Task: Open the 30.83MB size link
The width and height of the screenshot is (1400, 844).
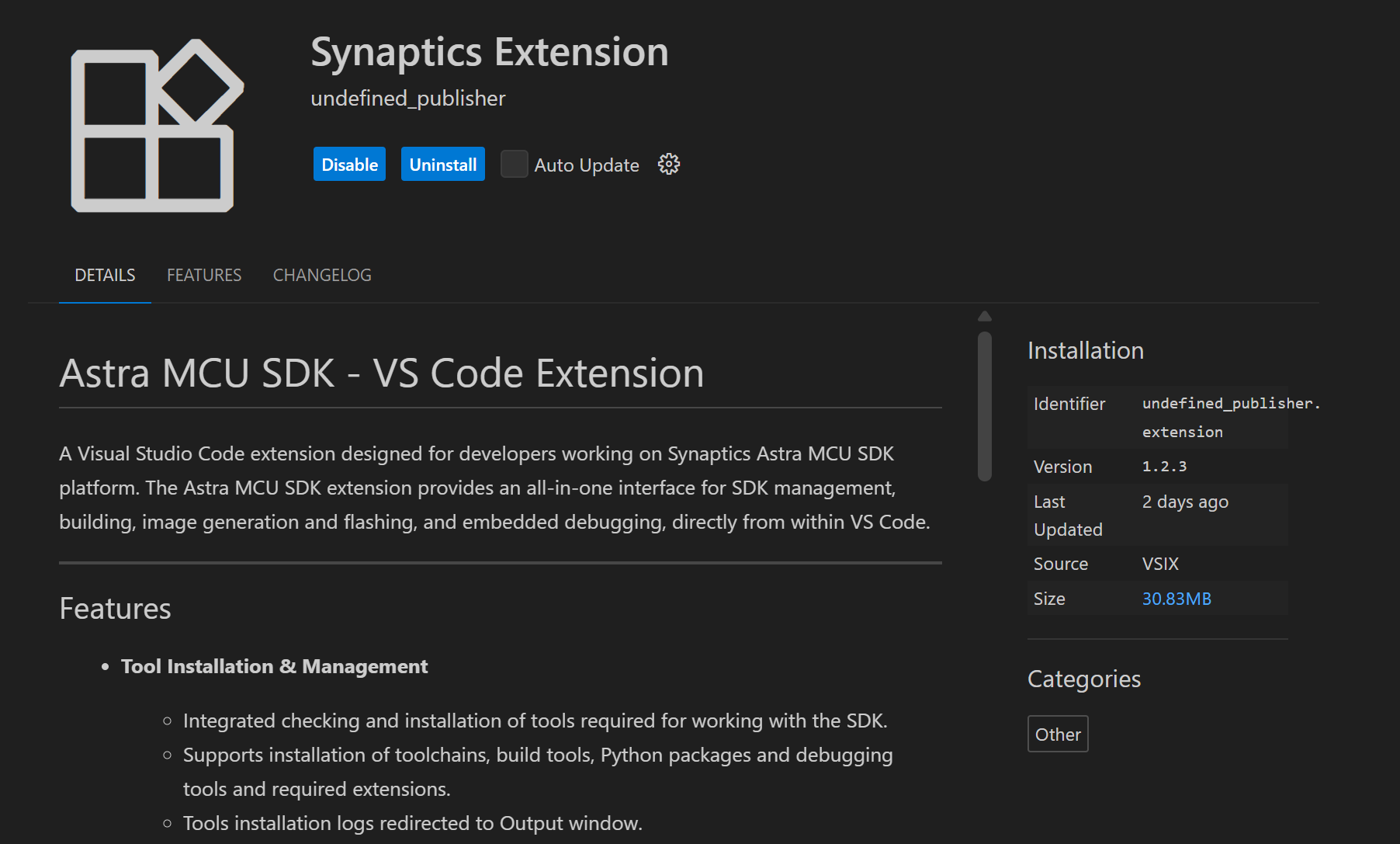Action: [x=1176, y=599]
